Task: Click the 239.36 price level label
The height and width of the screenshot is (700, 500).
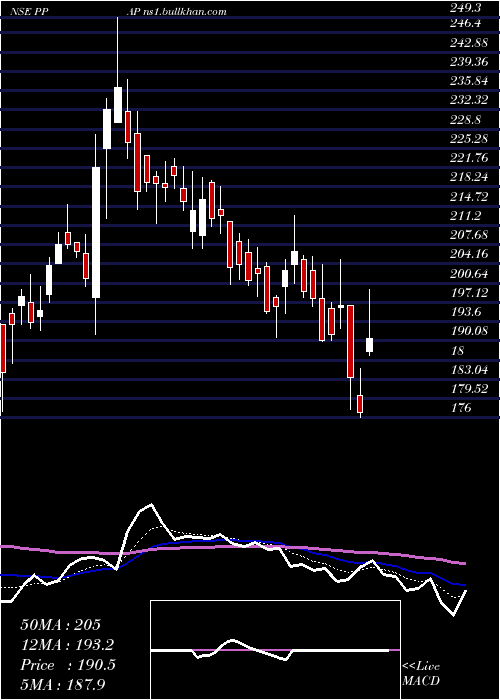Action: coord(469,62)
